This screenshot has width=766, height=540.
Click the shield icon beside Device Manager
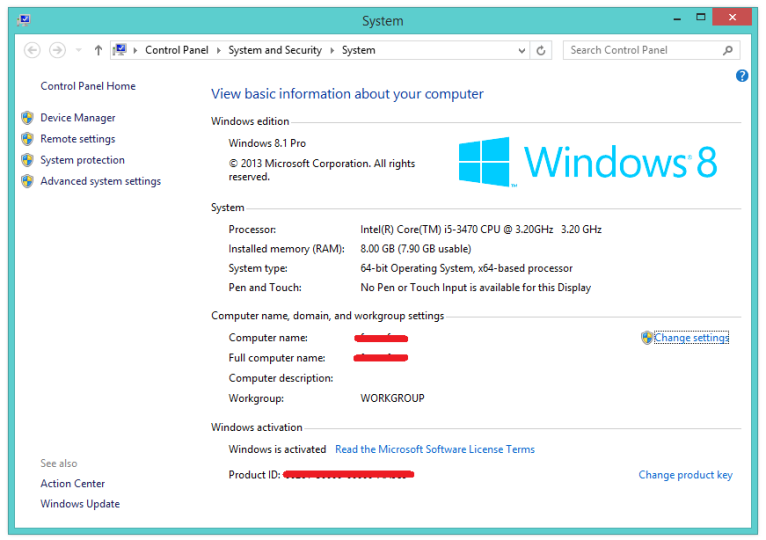click(27, 118)
